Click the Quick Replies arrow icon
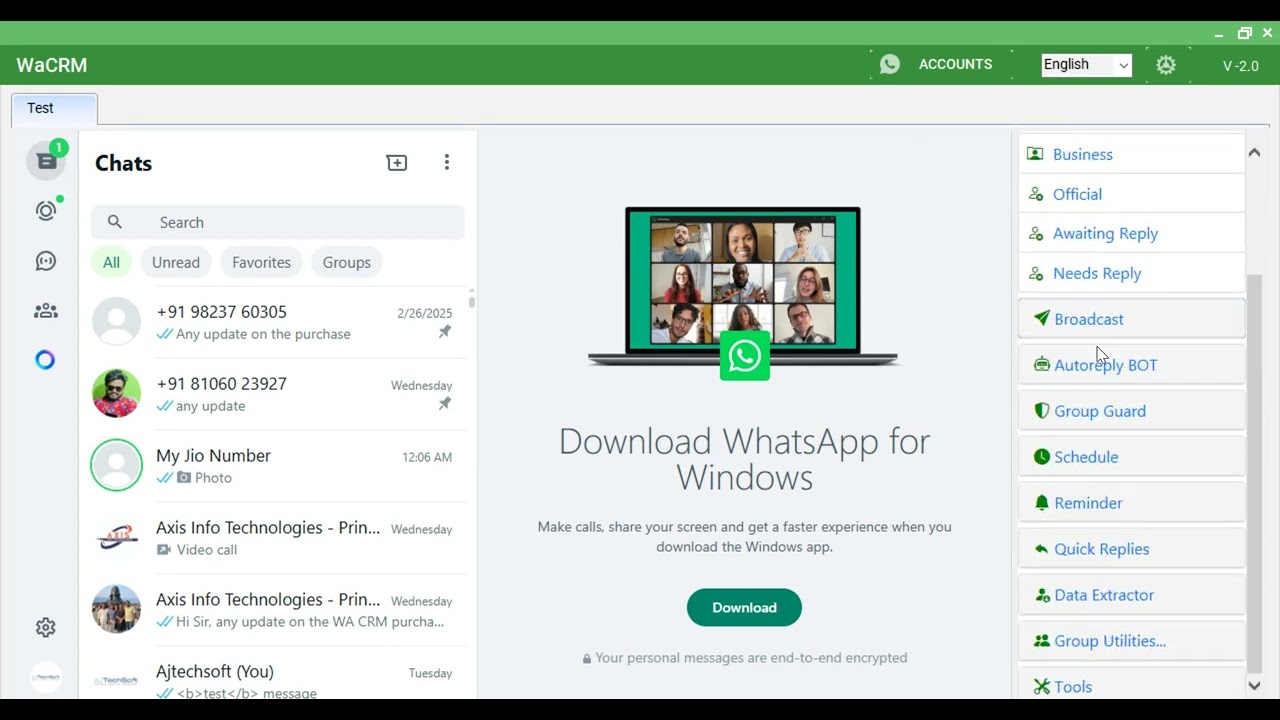1280x720 pixels. (x=1042, y=548)
